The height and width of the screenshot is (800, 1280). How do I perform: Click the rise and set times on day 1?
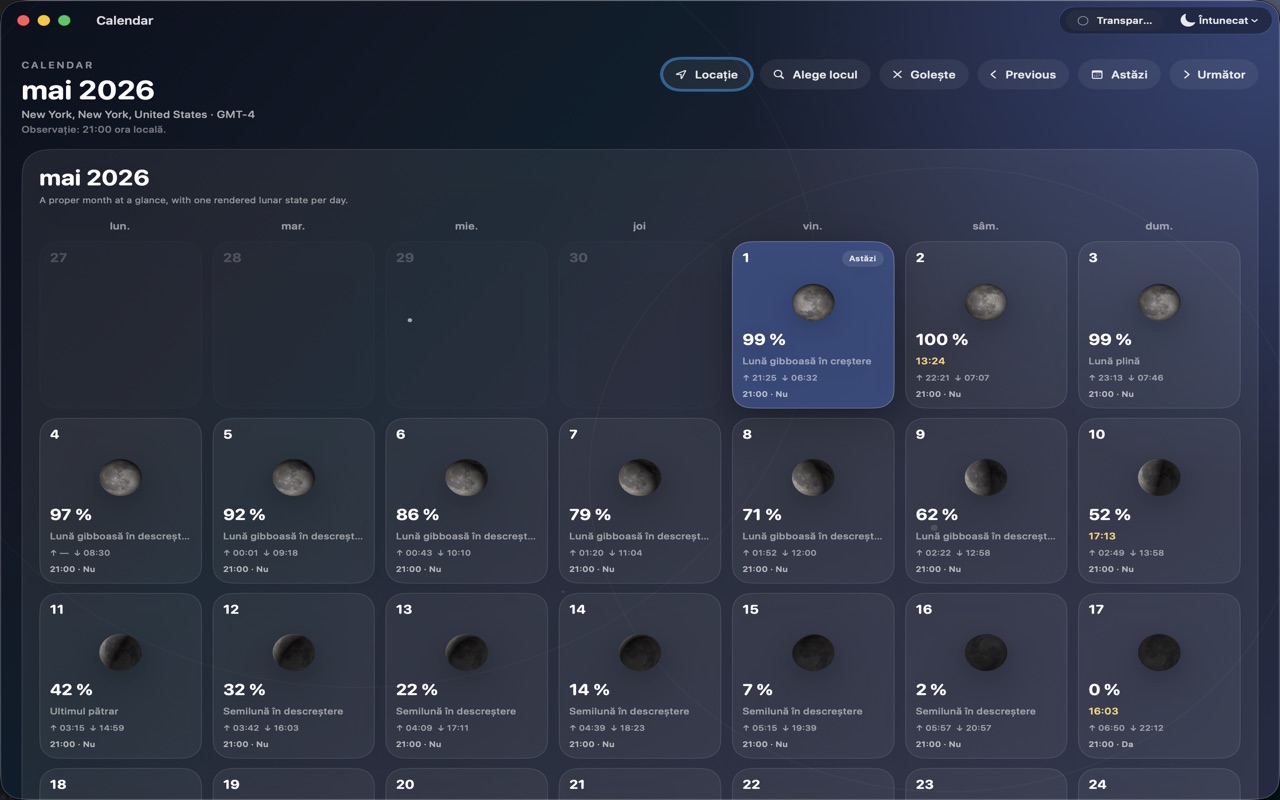(780, 378)
